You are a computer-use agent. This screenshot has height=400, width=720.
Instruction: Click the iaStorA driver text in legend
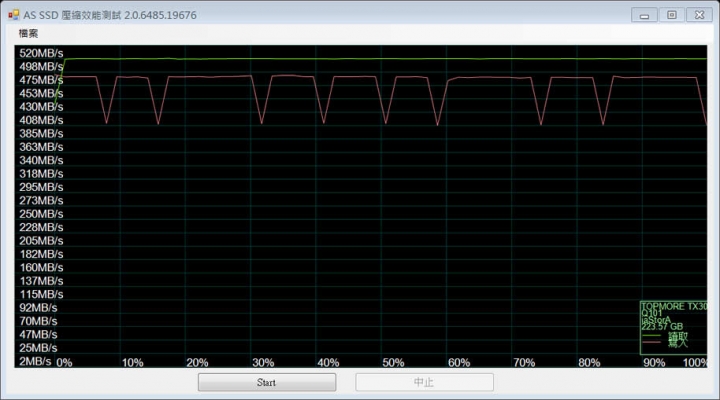click(x=656, y=320)
